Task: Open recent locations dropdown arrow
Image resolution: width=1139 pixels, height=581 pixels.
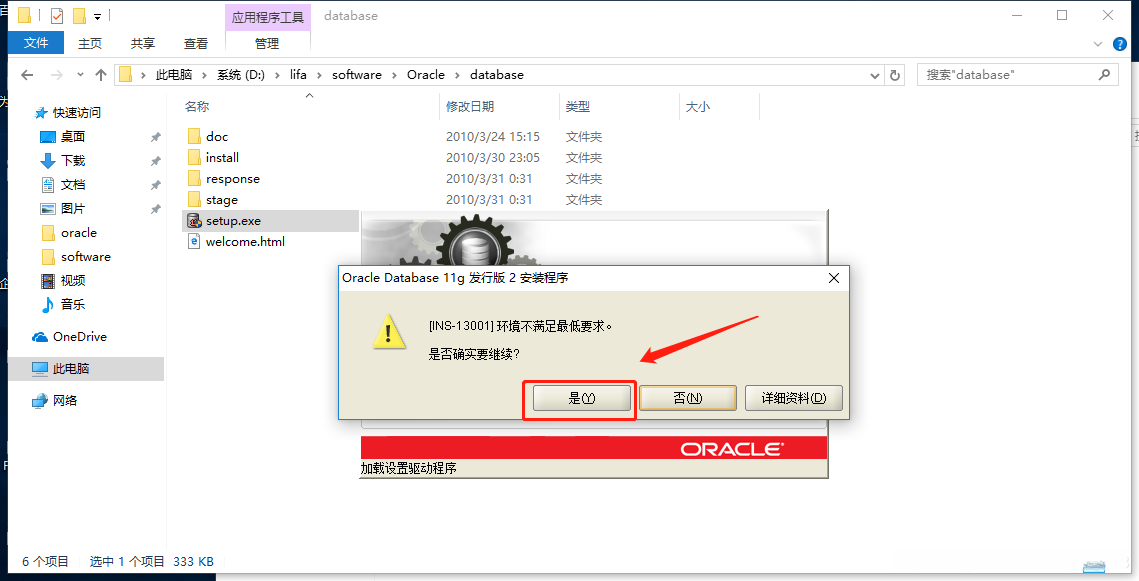Action: pos(80,75)
